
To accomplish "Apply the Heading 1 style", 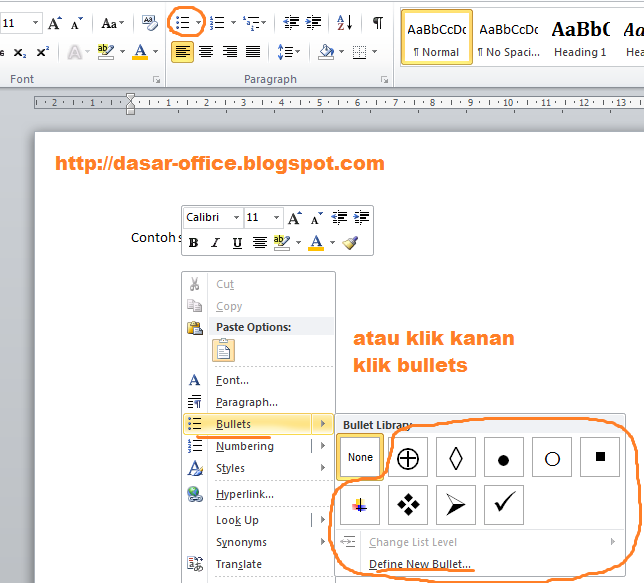I will pyautogui.click(x=580, y=38).
